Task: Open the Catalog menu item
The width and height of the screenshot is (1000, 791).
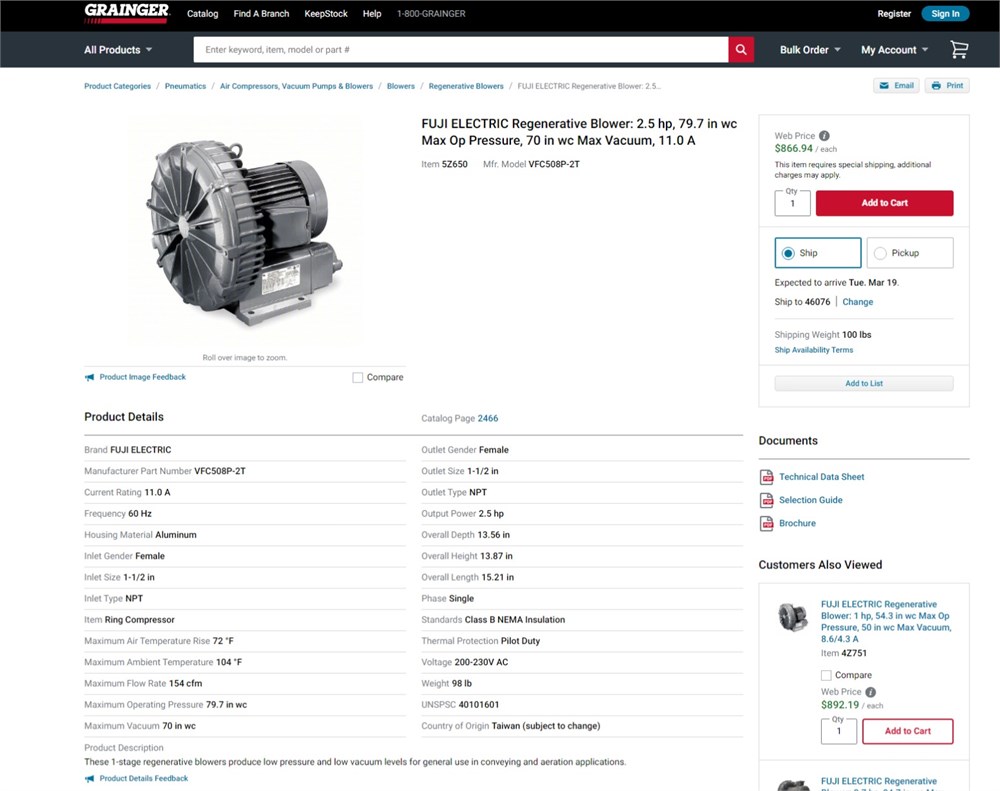Action: click(202, 13)
